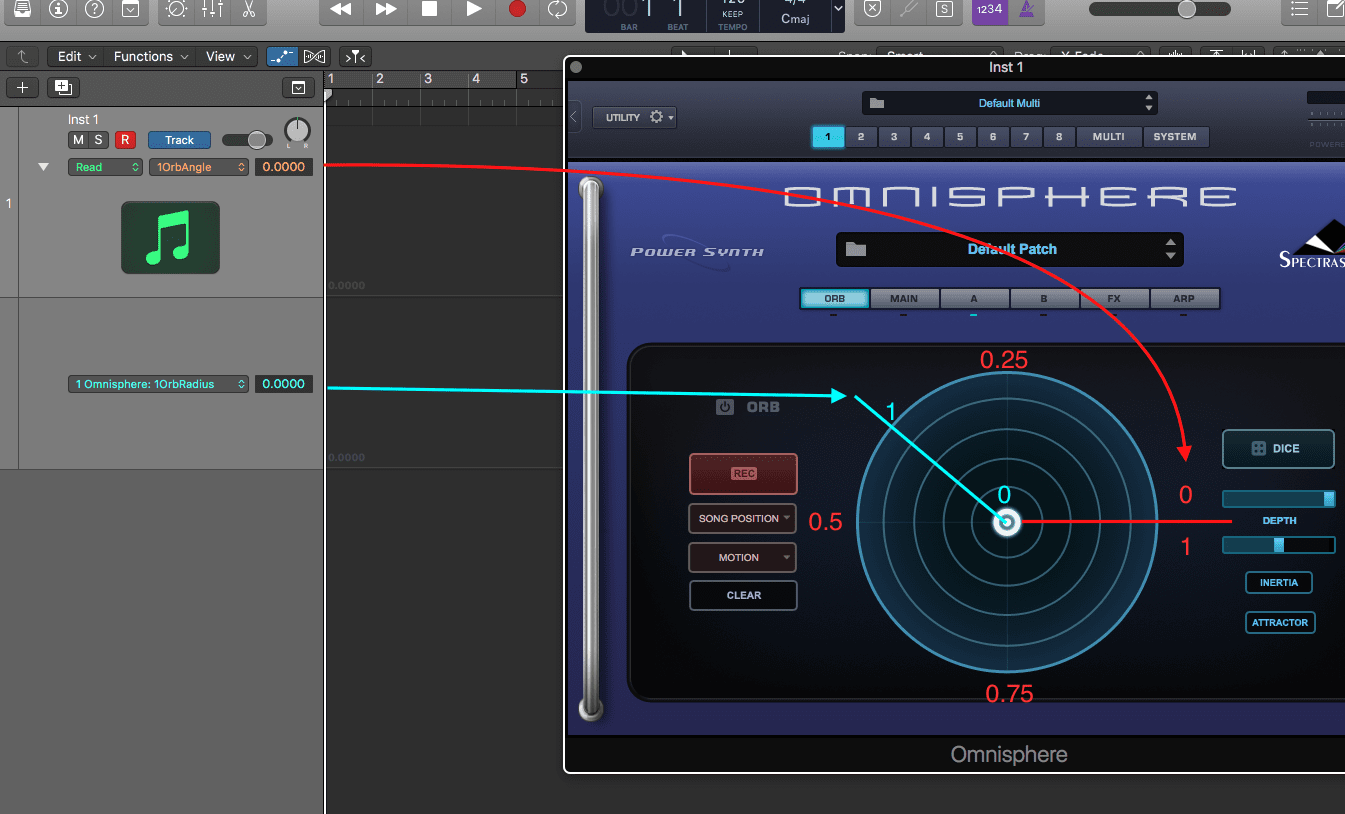Add a new track with plus button

pos(22,88)
